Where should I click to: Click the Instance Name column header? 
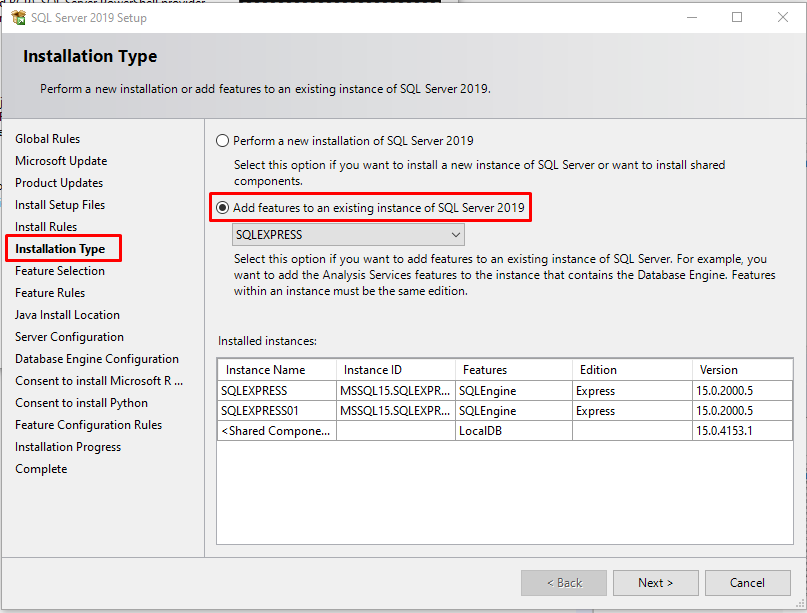[277, 370]
